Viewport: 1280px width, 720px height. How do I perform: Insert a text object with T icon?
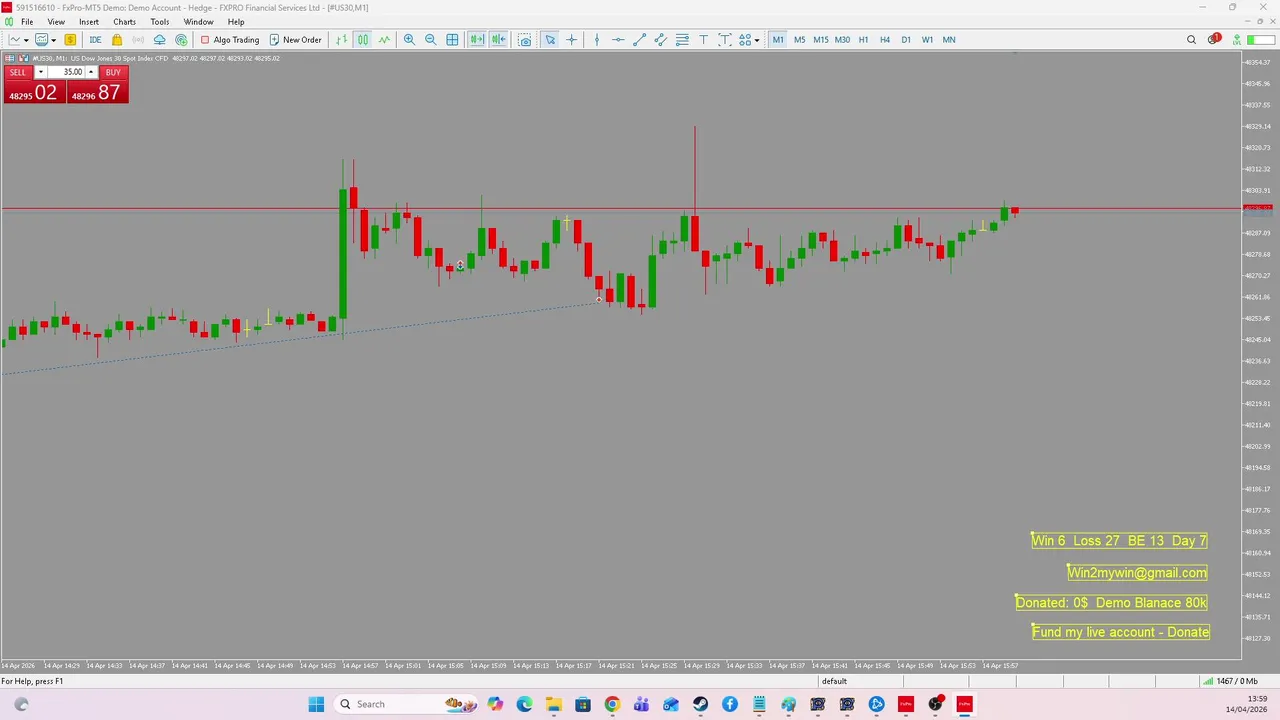(x=703, y=40)
